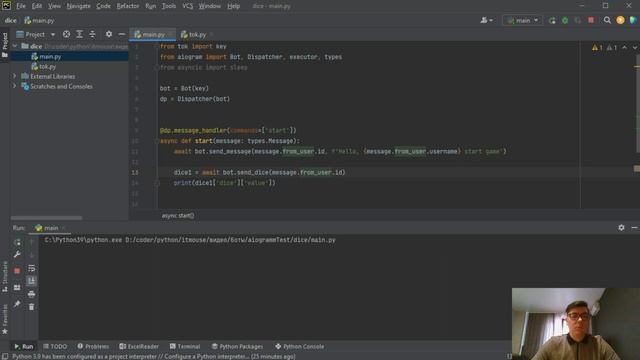Image resolution: width=640 pixels, height=360 pixels.
Task: Open the Run menu
Action: 150,6
